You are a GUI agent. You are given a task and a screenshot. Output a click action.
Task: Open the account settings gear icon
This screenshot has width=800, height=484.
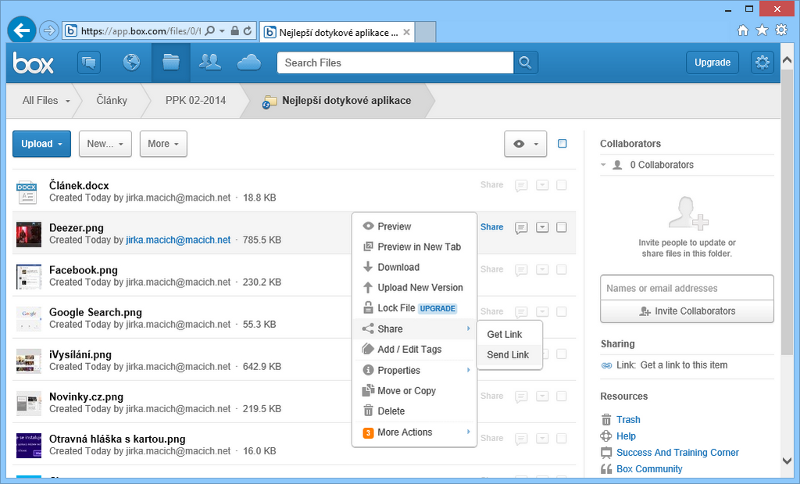[x=763, y=63]
